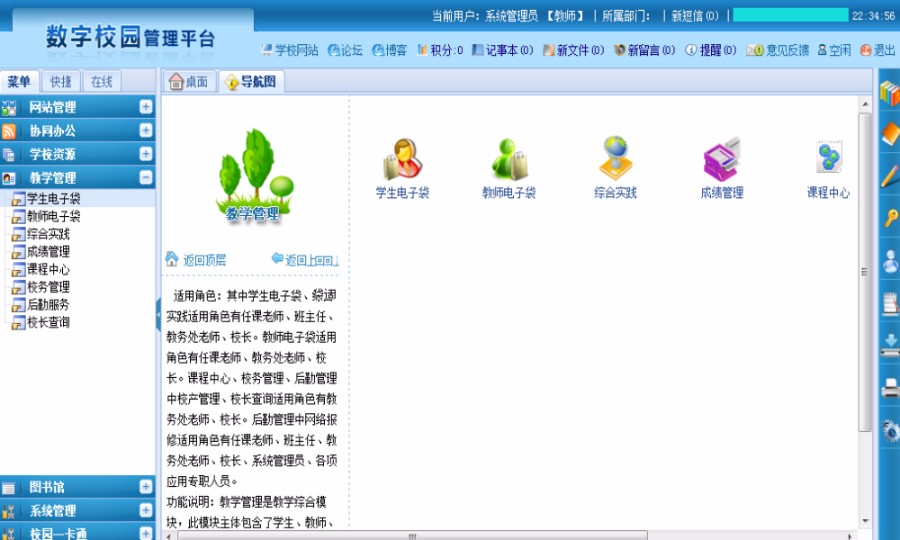The height and width of the screenshot is (540, 900).
Task: Click the notepad icon in right sidebar
Action: [x=891, y=304]
